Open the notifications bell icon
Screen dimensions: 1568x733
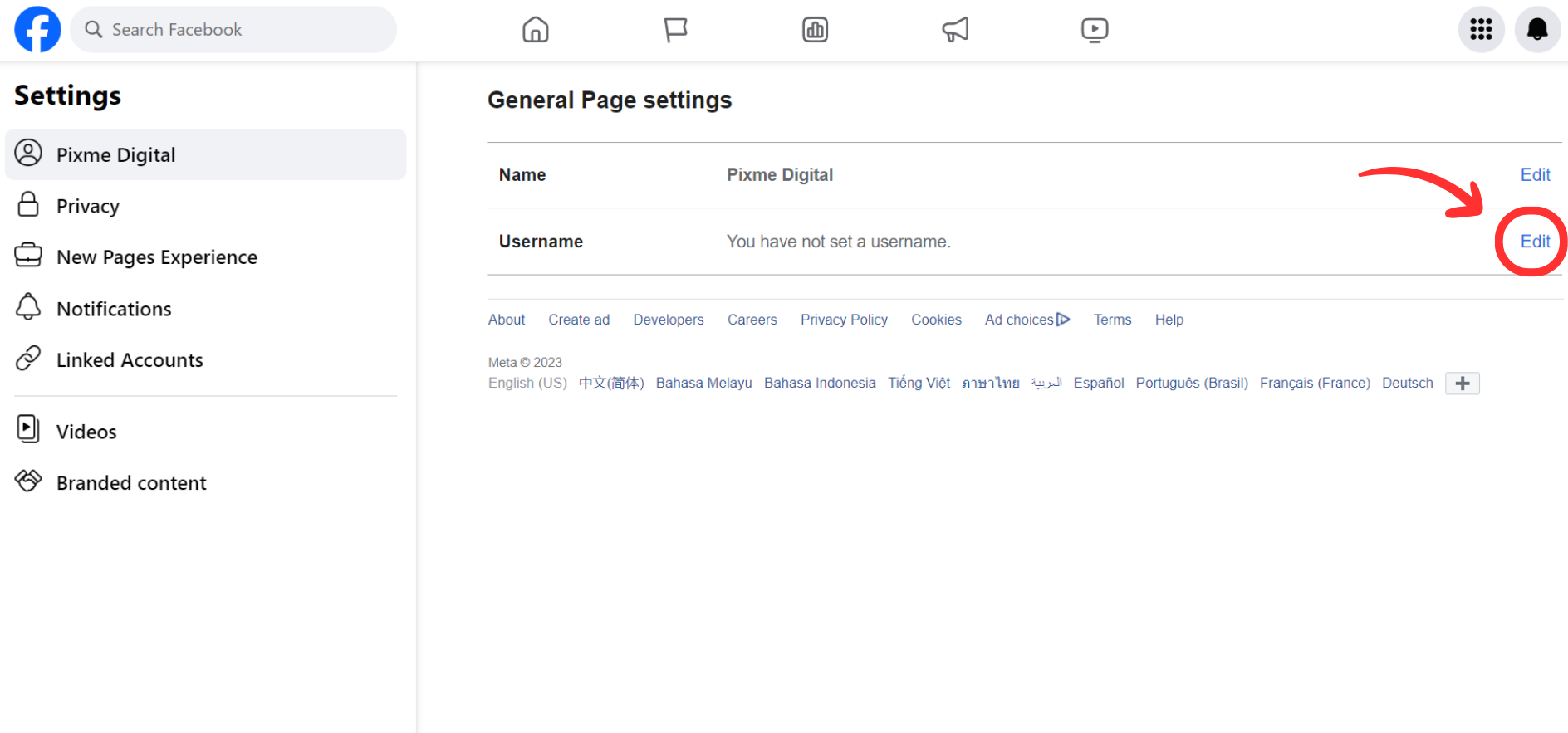coord(1537,30)
